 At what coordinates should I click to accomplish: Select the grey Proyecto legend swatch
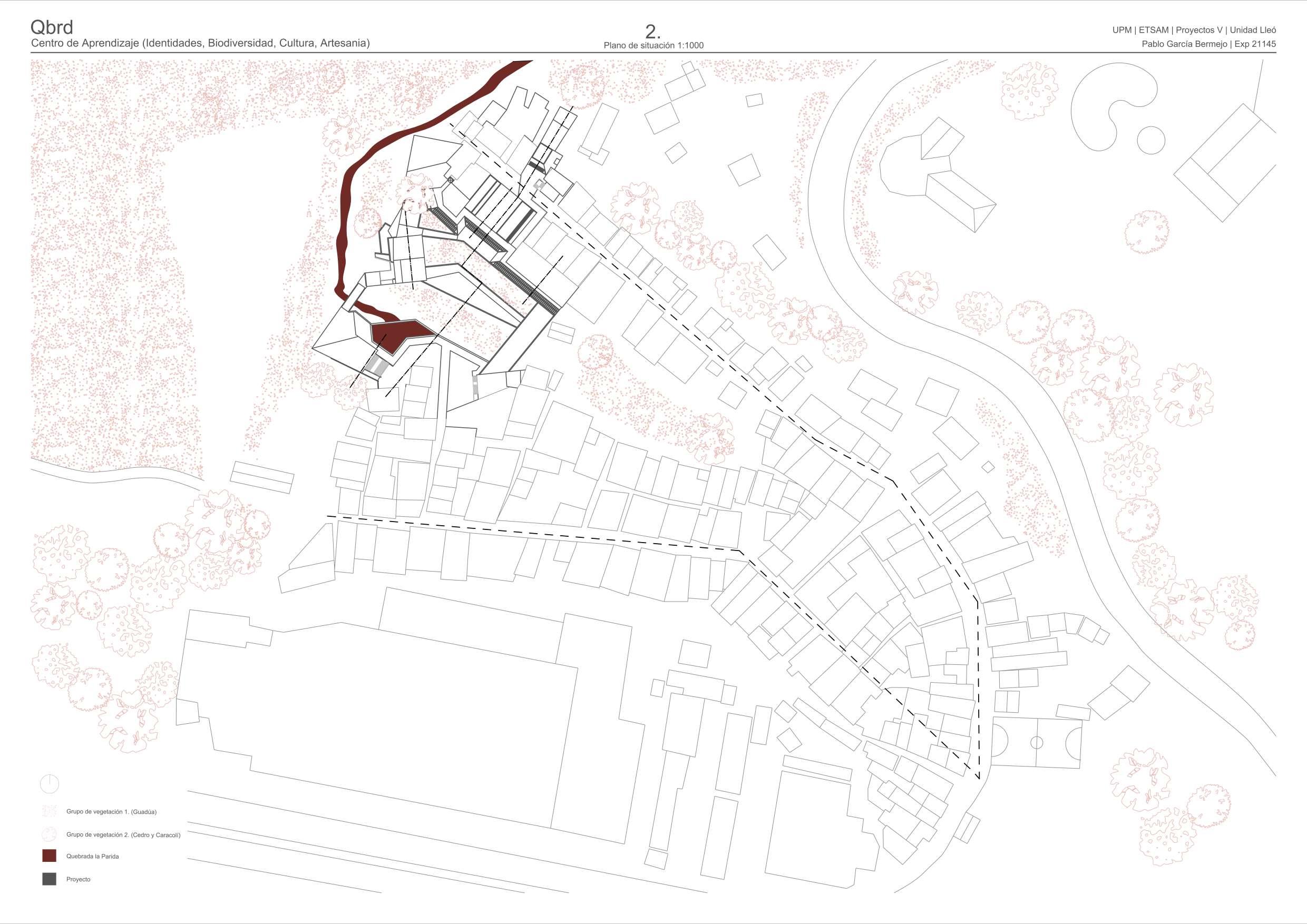[50, 879]
